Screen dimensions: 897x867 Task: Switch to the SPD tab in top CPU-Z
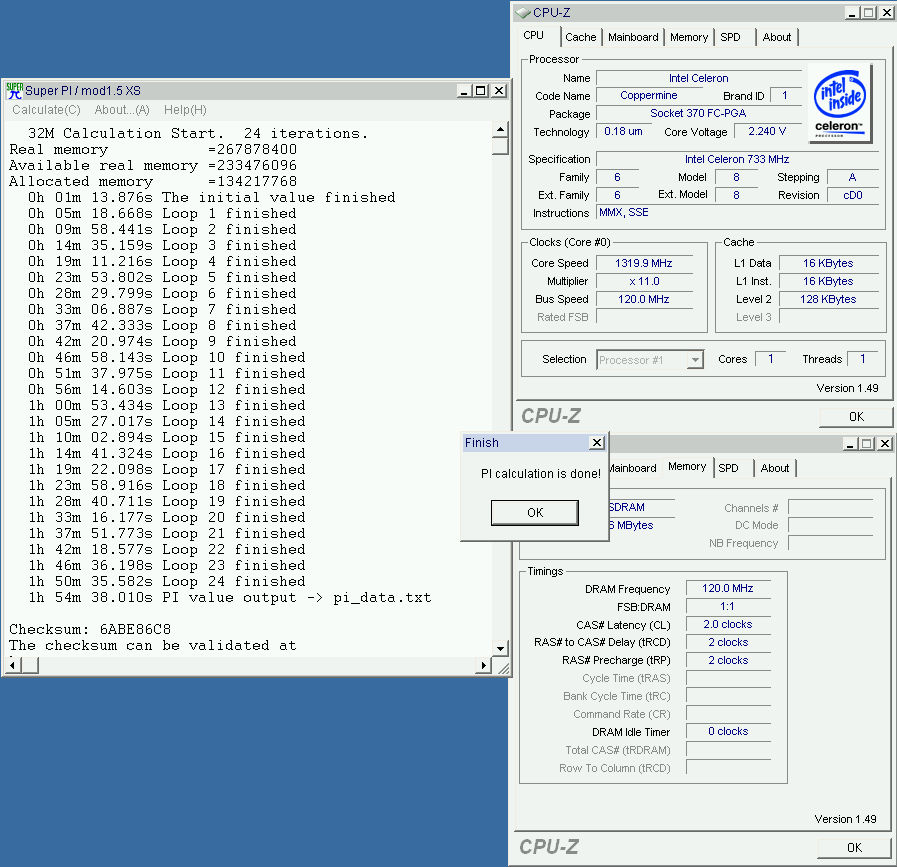pyautogui.click(x=730, y=37)
